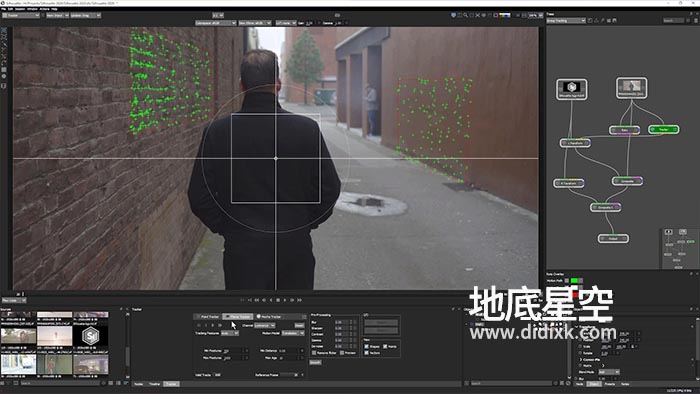Screen dimensions: 700x394
Task: Open the Session menu
Action: pyautogui.click(x=20, y=9)
